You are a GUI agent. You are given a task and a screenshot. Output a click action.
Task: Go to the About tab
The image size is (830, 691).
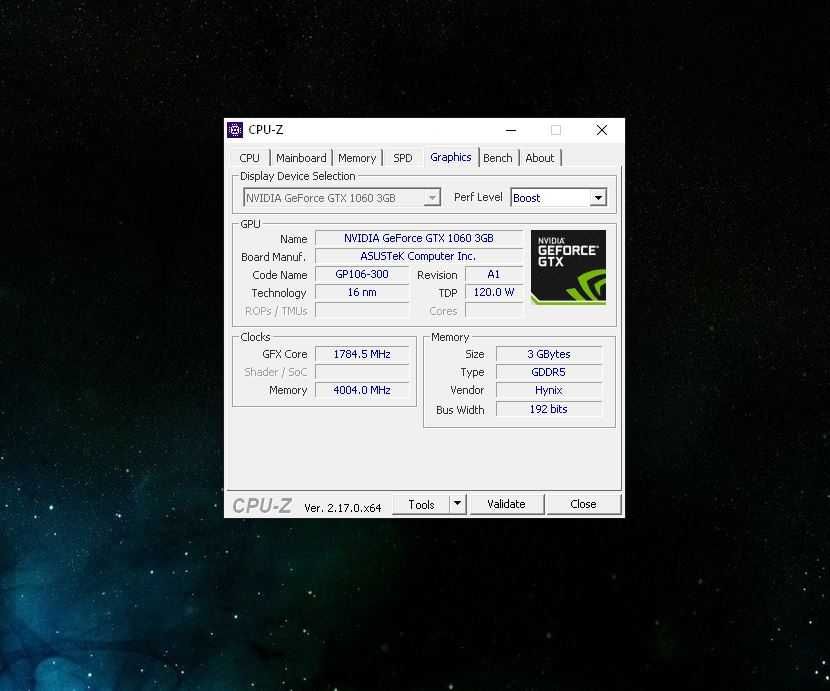(539, 158)
